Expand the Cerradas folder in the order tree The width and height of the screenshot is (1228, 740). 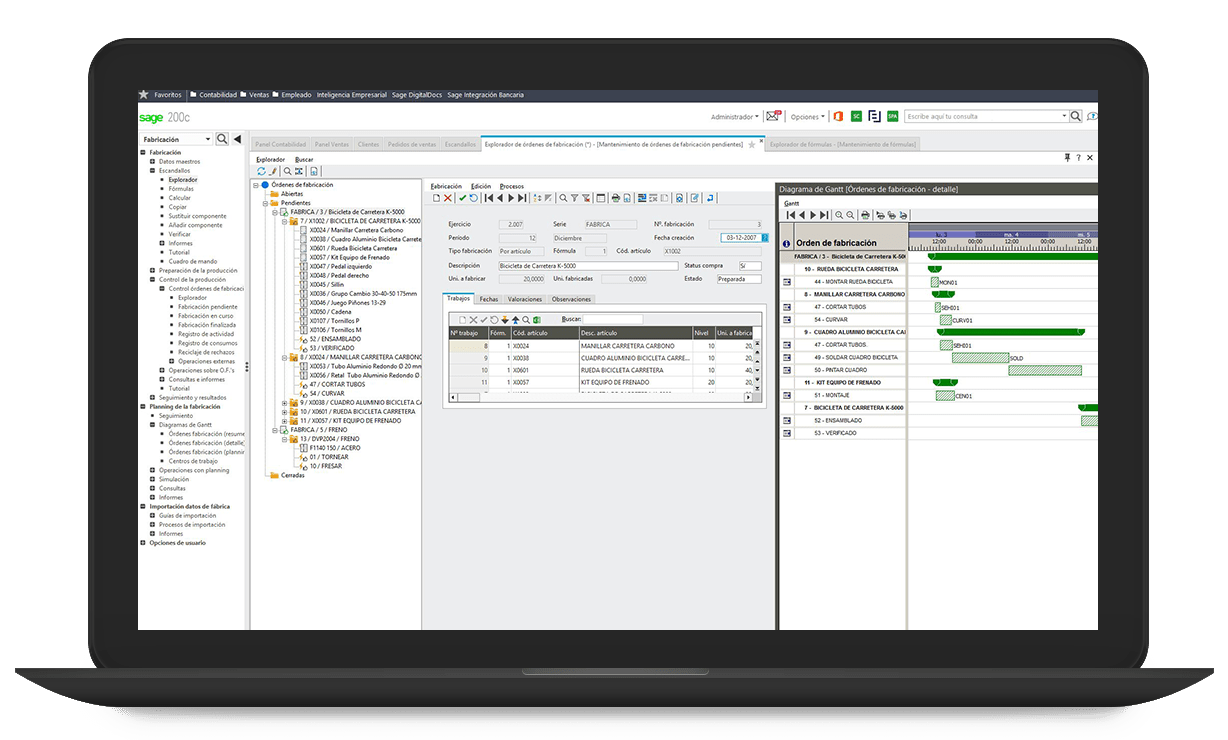[293, 474]
